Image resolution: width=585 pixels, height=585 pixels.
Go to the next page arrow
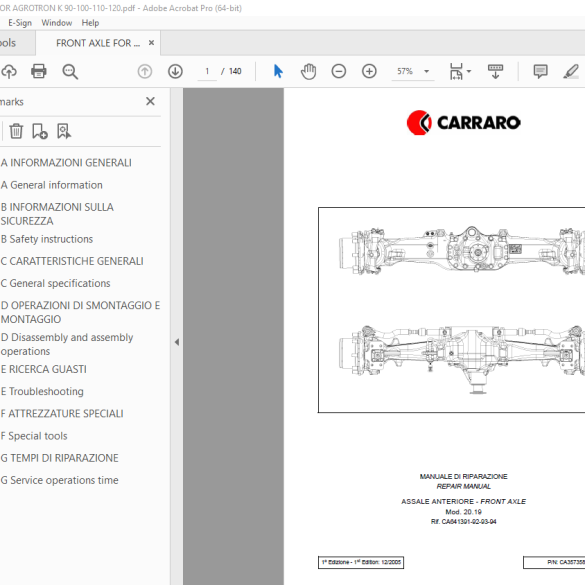175,71
